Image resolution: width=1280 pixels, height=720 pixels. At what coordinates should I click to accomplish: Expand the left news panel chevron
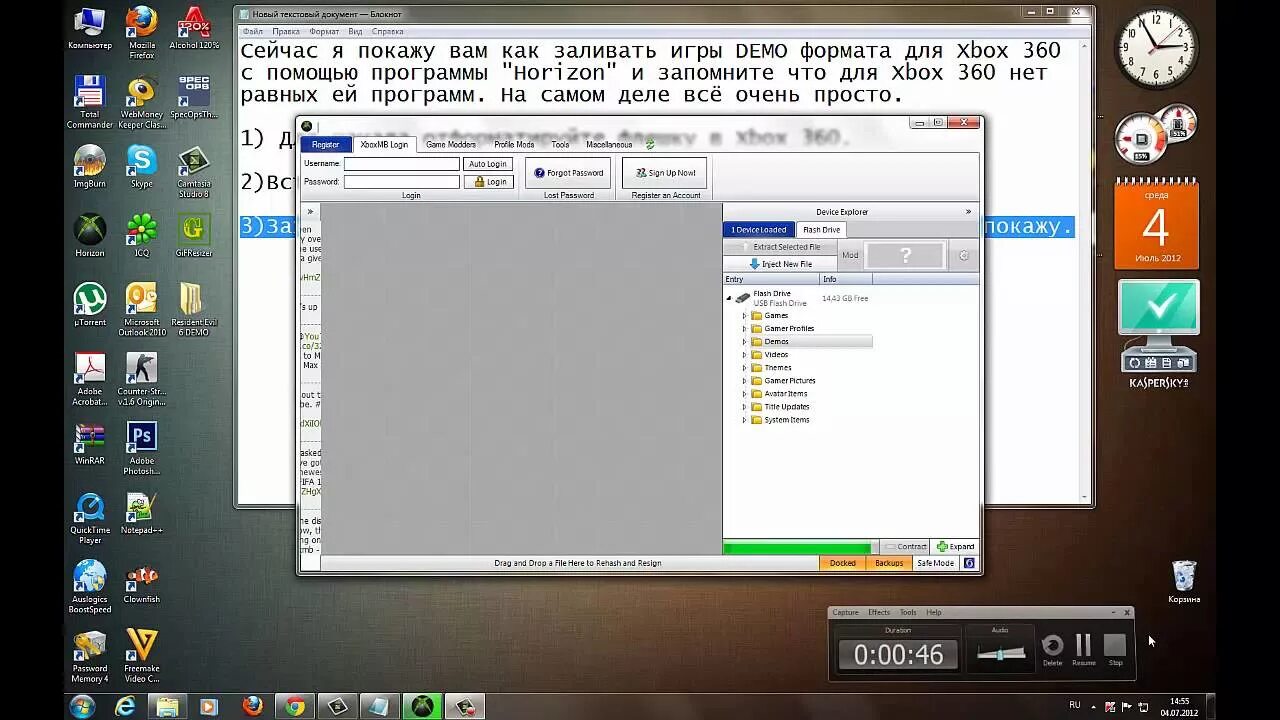310,212
